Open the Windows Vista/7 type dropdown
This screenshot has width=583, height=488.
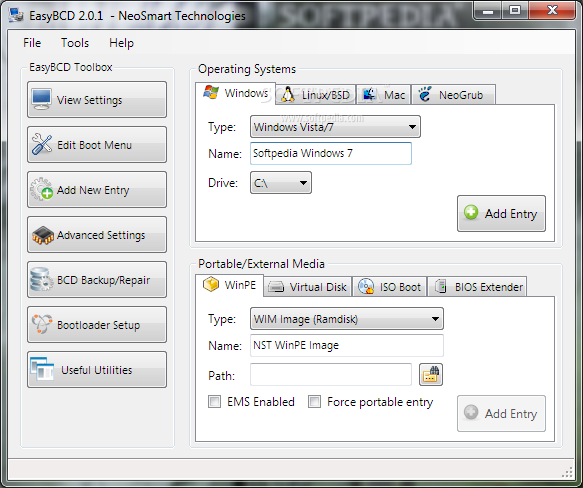335,127
